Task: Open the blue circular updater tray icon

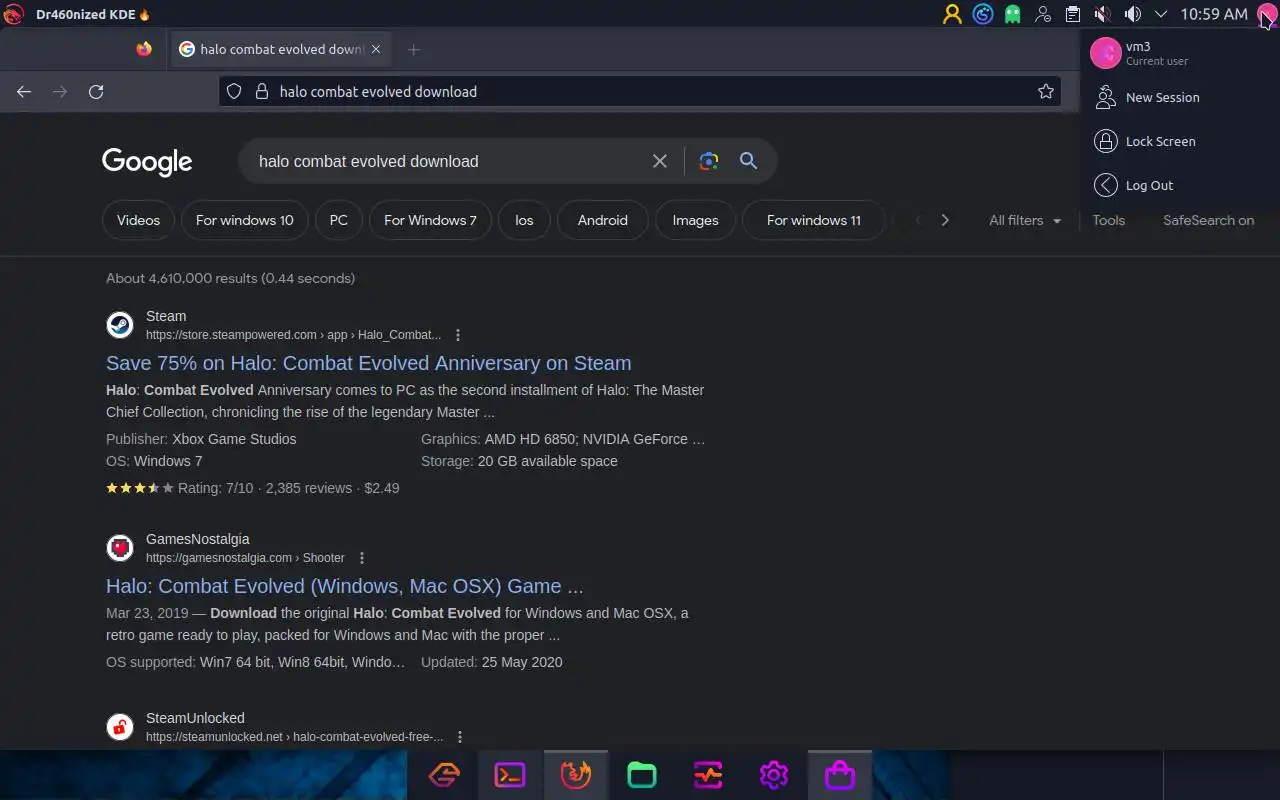Action: click(x=983, y=14)
